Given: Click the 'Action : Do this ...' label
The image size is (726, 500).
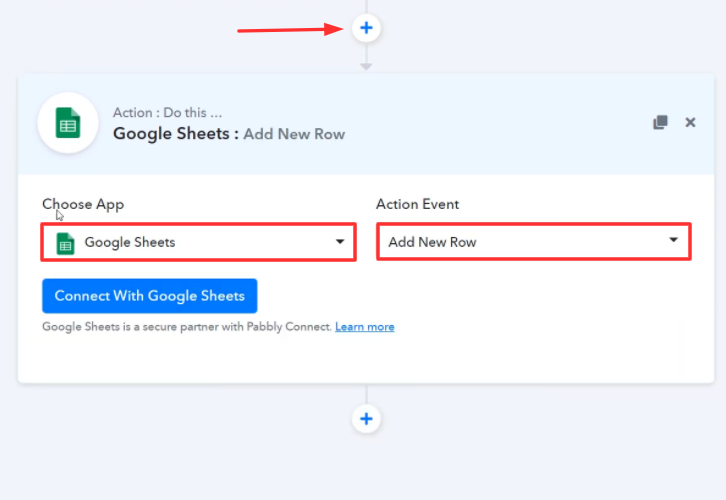Looking at the screenshot, I should pyautogui.click(x=168, y=112).
